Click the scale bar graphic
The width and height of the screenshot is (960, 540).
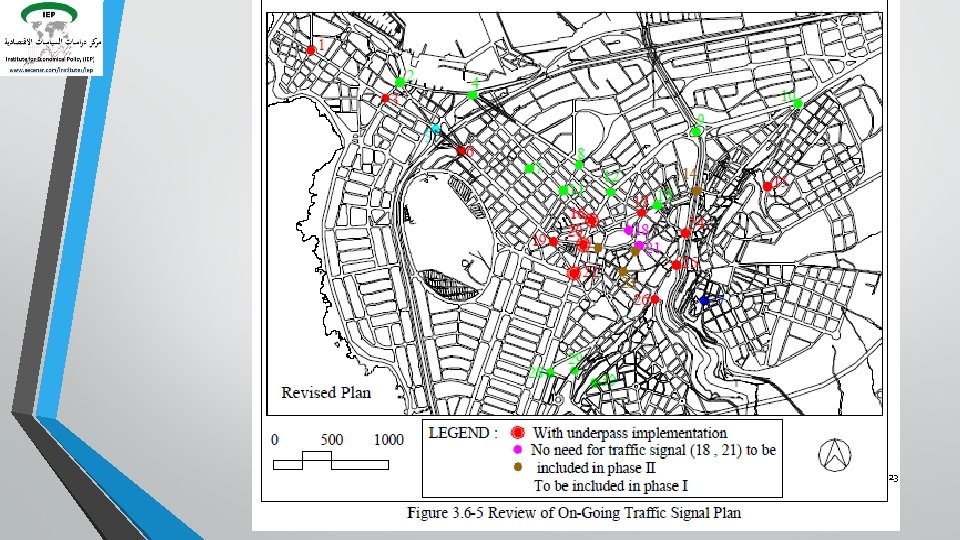331,460
